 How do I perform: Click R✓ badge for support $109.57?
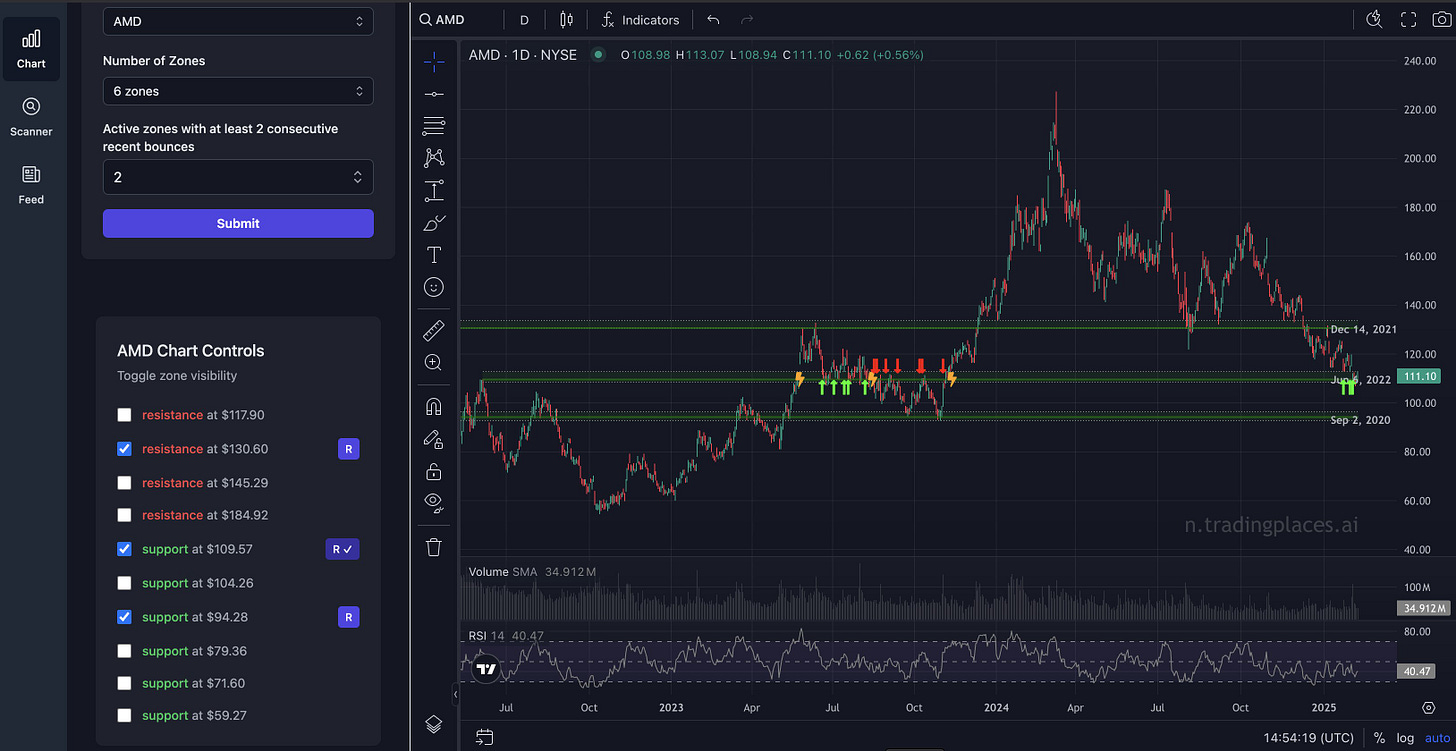342,549
